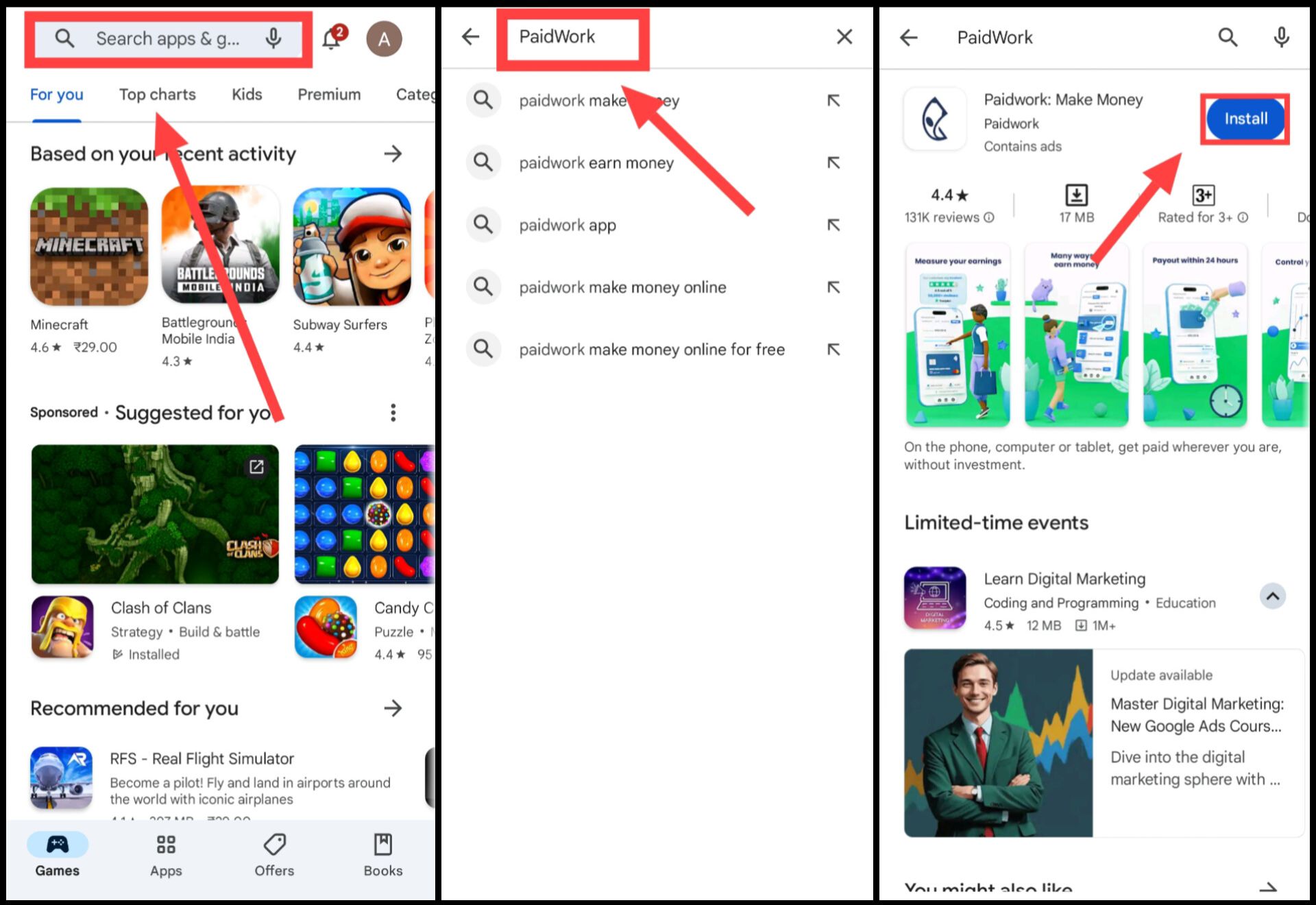Image resolution: width=1316 pixels, height=905 pixels.
Task: Fill query arrow for 'online for free' suggestion
Action: point(833,350)
